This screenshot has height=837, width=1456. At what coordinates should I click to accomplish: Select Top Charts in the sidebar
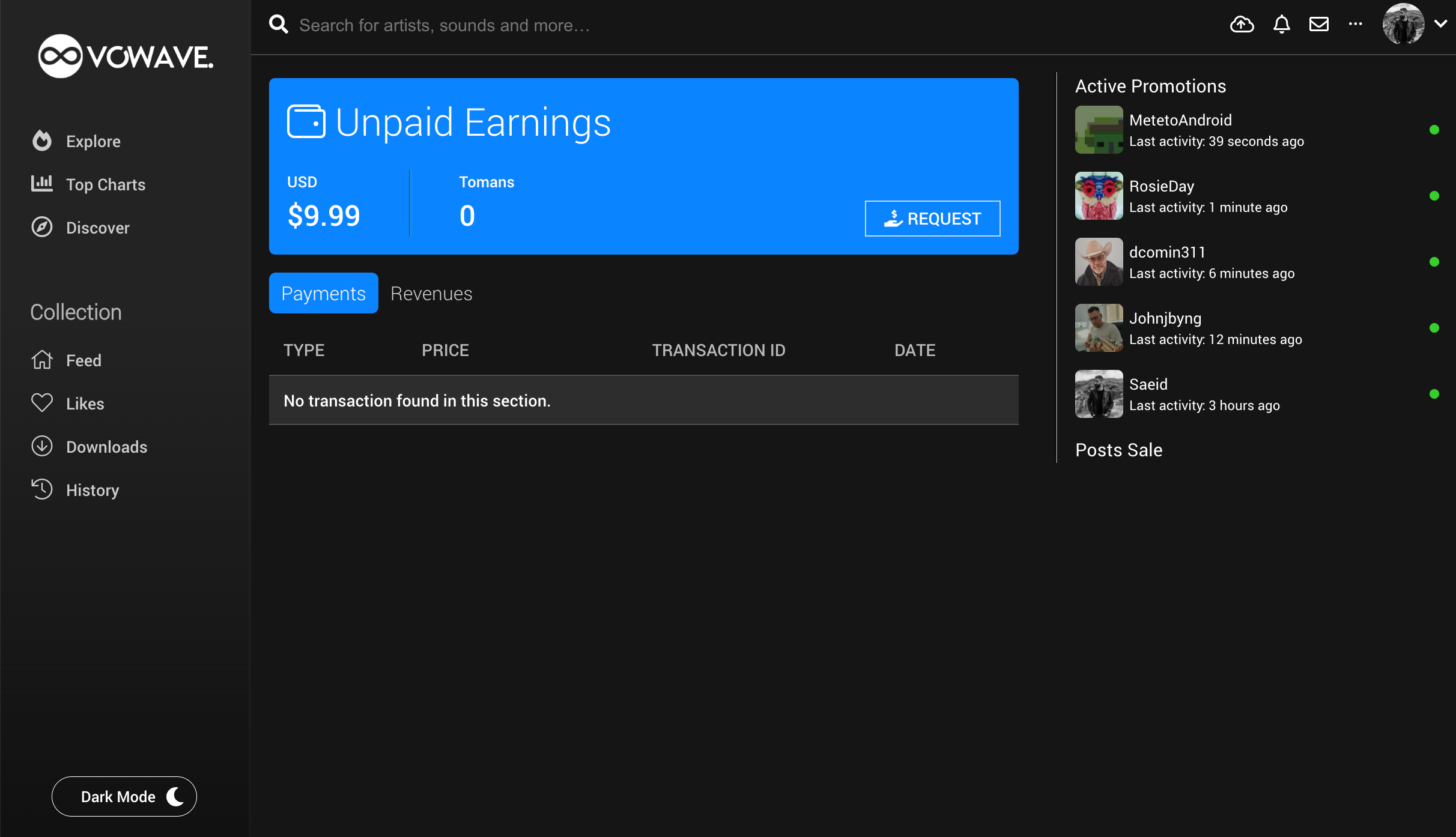coord(105,184)
